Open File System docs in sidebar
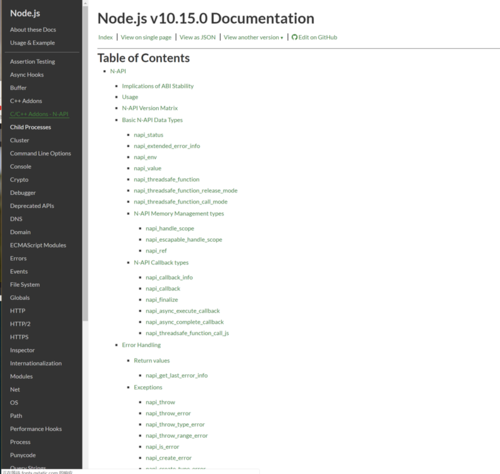The image size is (500, 474). (x=25, y=285)
